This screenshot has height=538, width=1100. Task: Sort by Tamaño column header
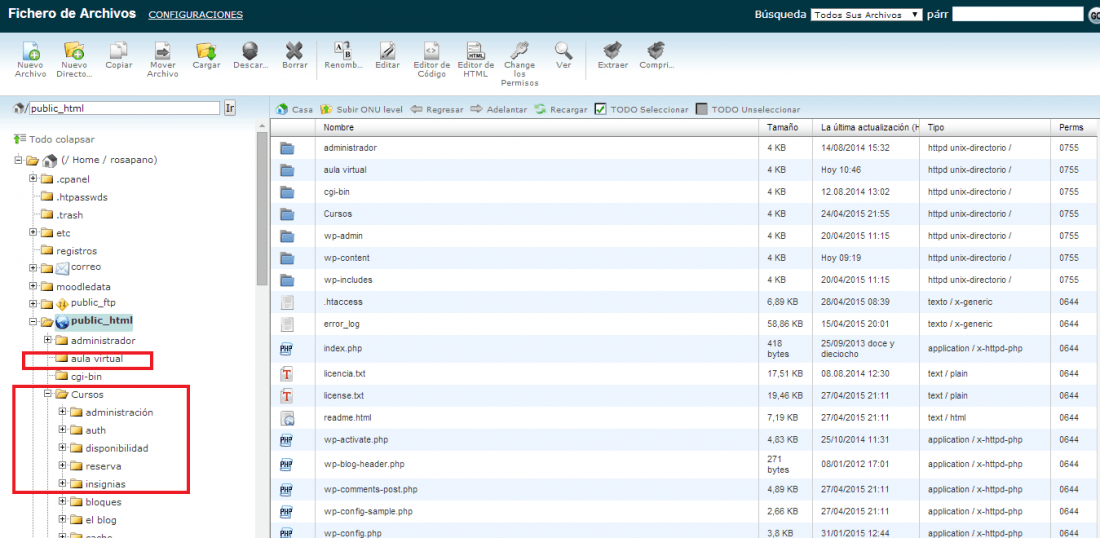[x=783, y=128]
